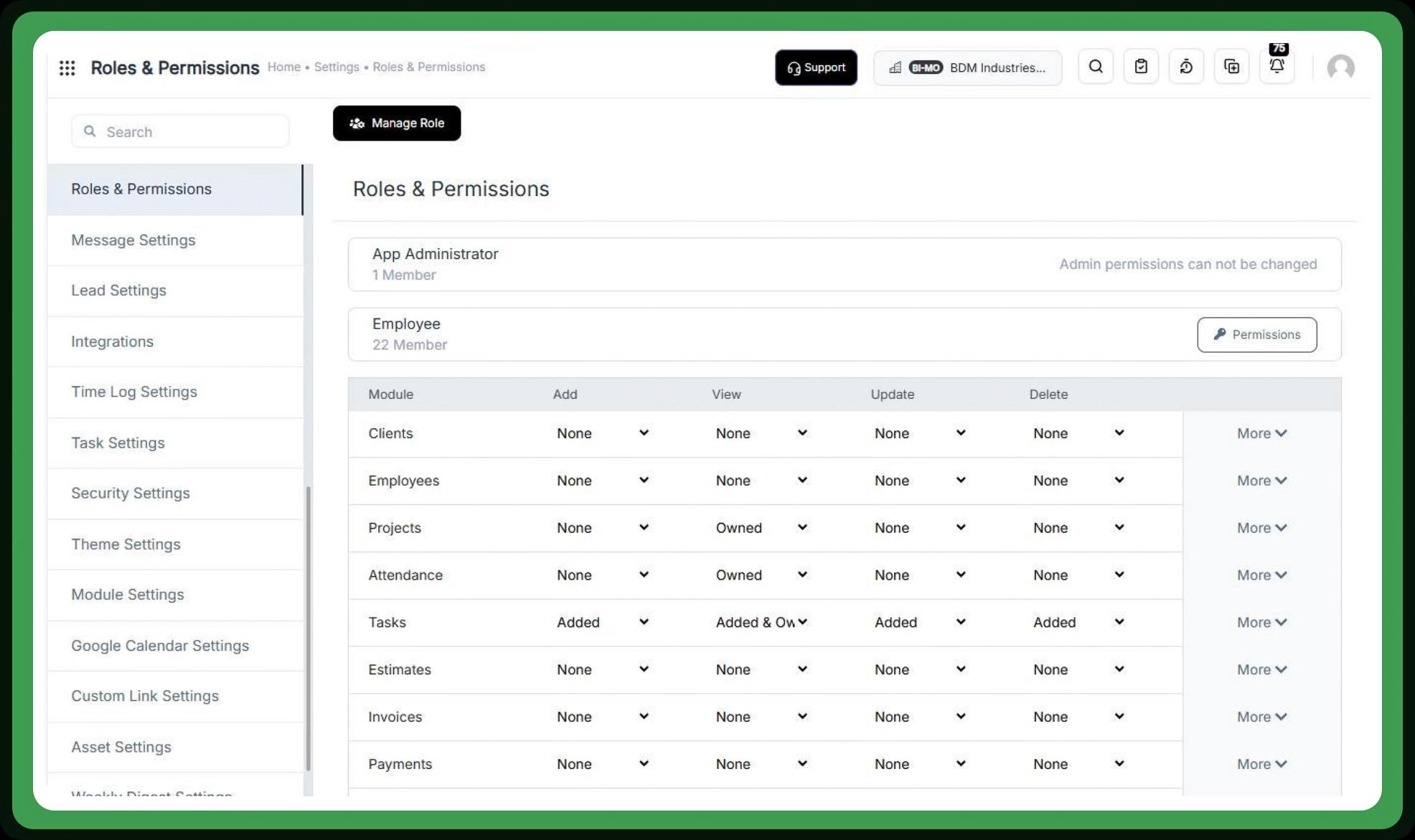Open the apps grid menu icon

coord(67,67)
